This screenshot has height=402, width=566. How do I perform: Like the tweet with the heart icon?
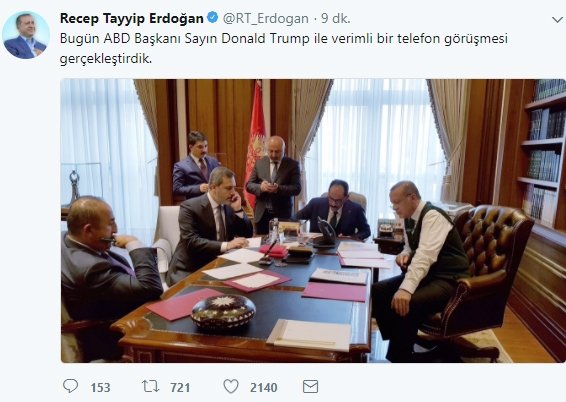(x=231, y=386)
